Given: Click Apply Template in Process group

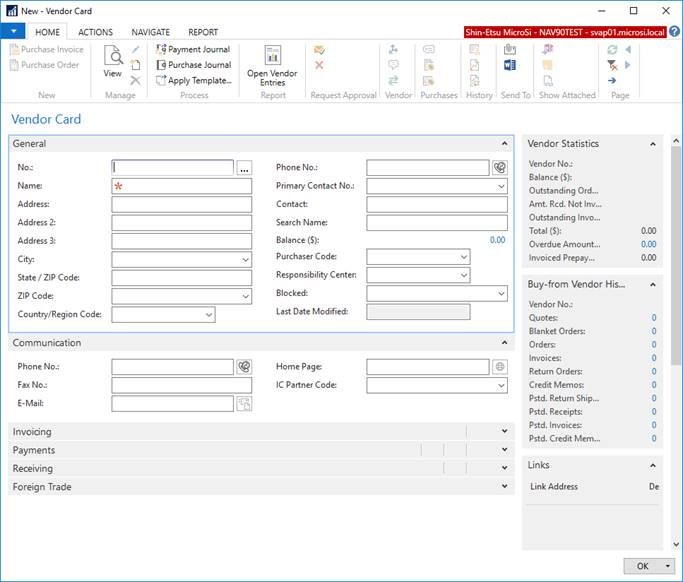Looking at the screenshot, I should point(194,81).
